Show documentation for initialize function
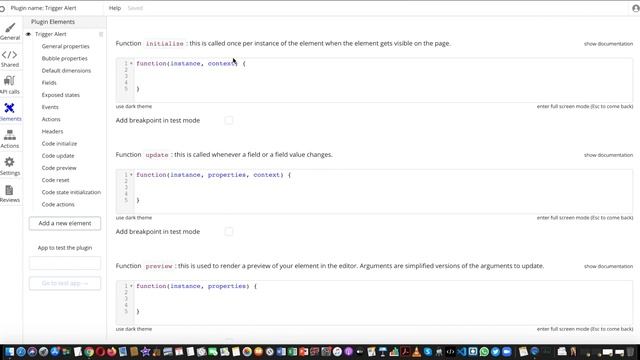Viewport: 640px width, 360px height. [608, 44]
